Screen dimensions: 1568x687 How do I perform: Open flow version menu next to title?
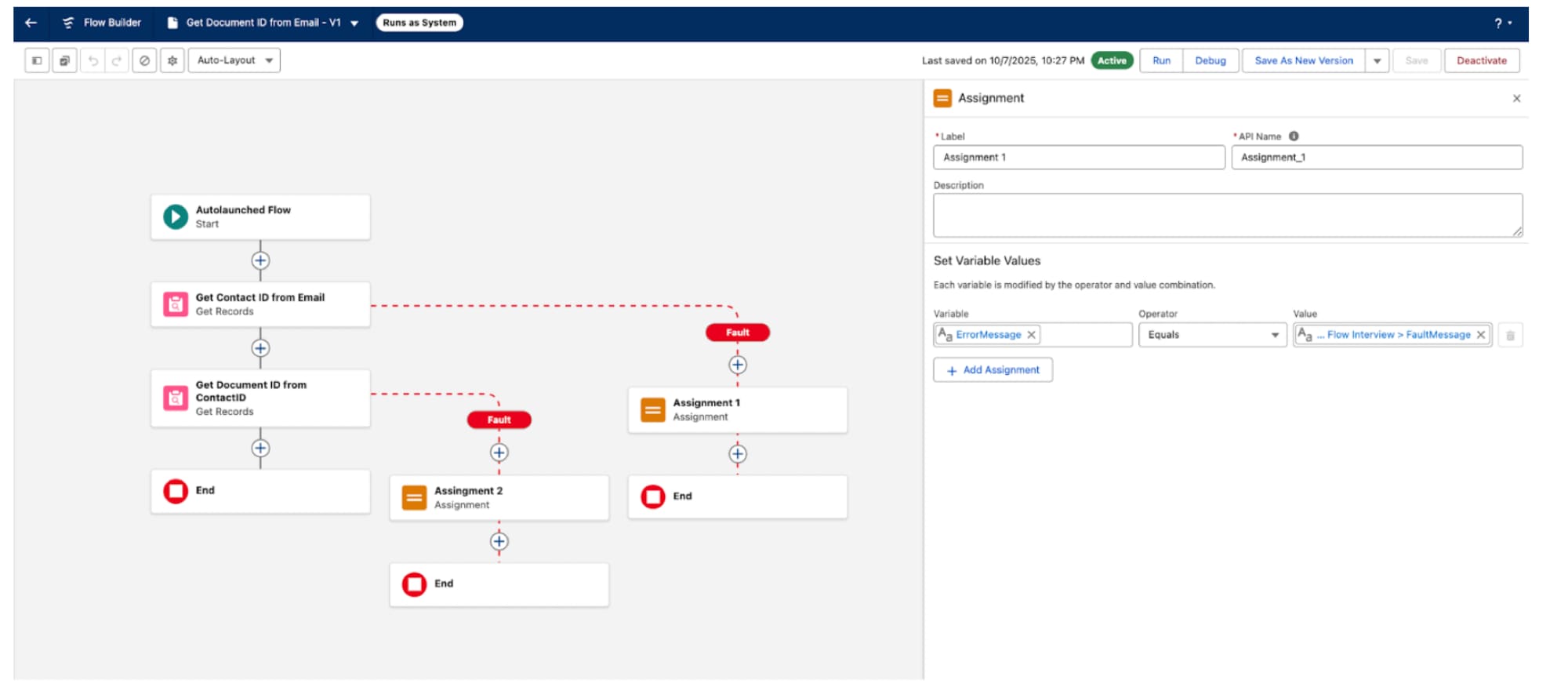354,24
